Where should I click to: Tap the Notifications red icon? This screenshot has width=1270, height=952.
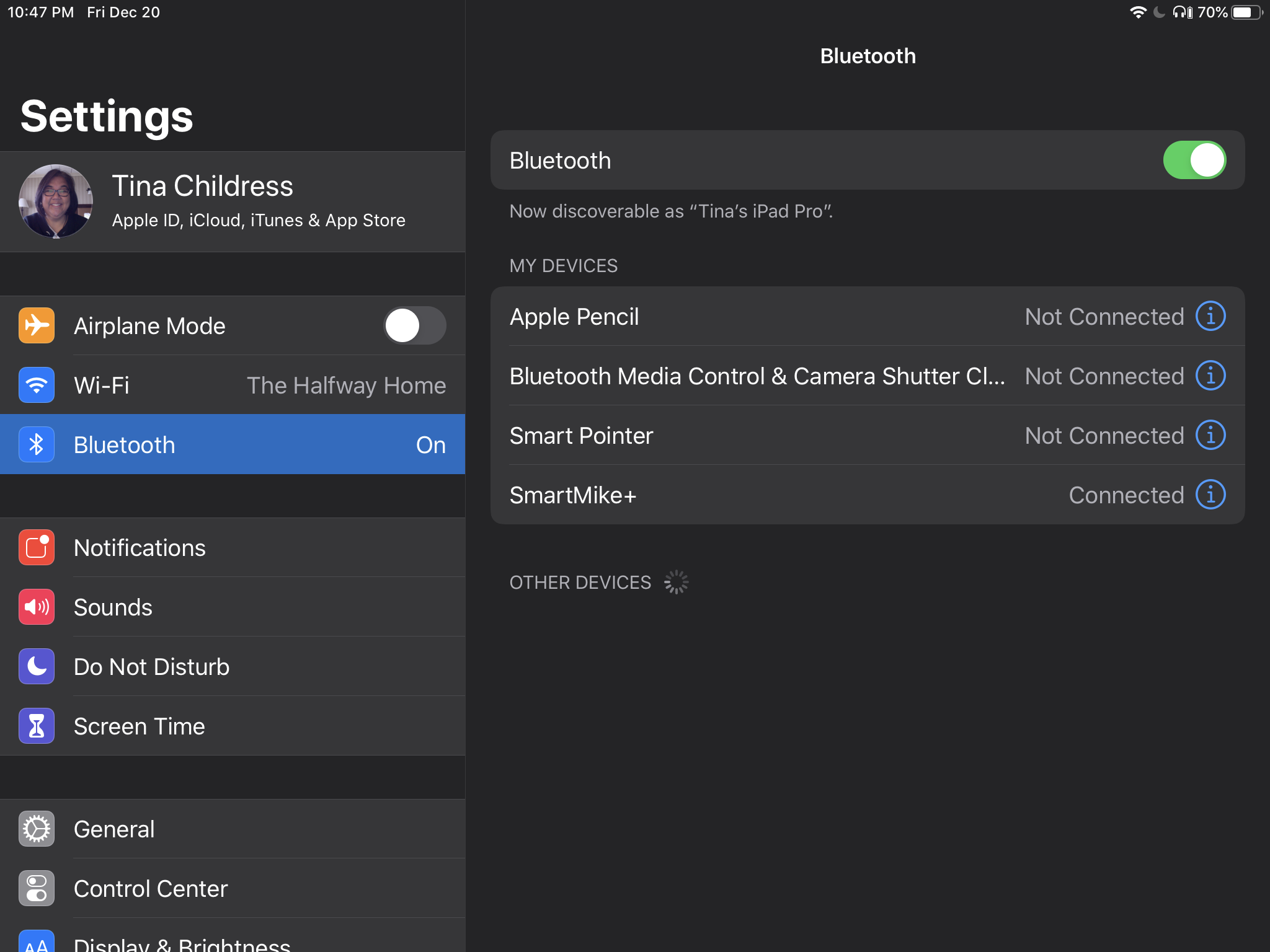[x=37, y=548]
